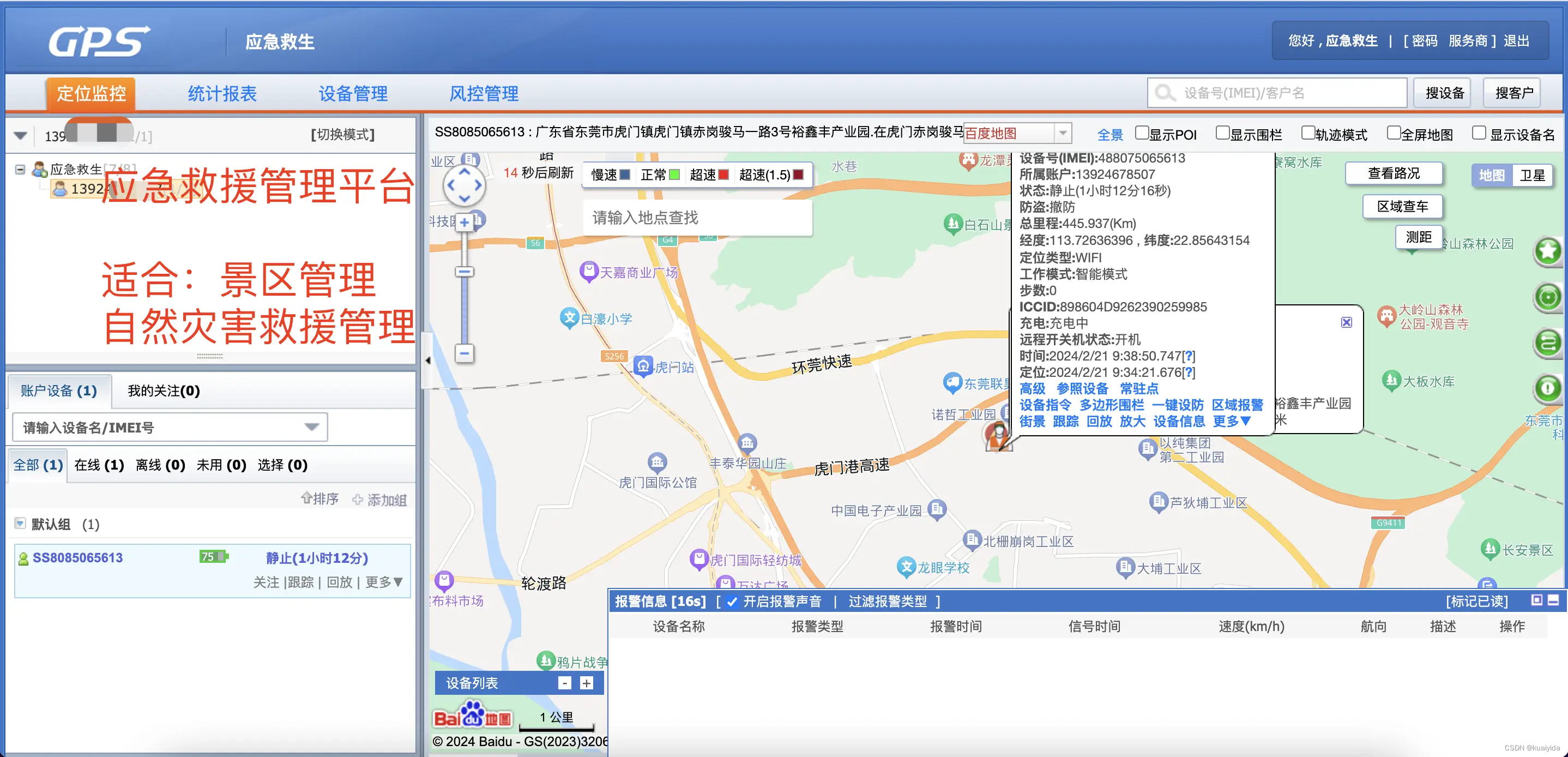Screen dimensions: 1568x757
Task: Expand the account dropdown triangle
Action: (21, 135)
